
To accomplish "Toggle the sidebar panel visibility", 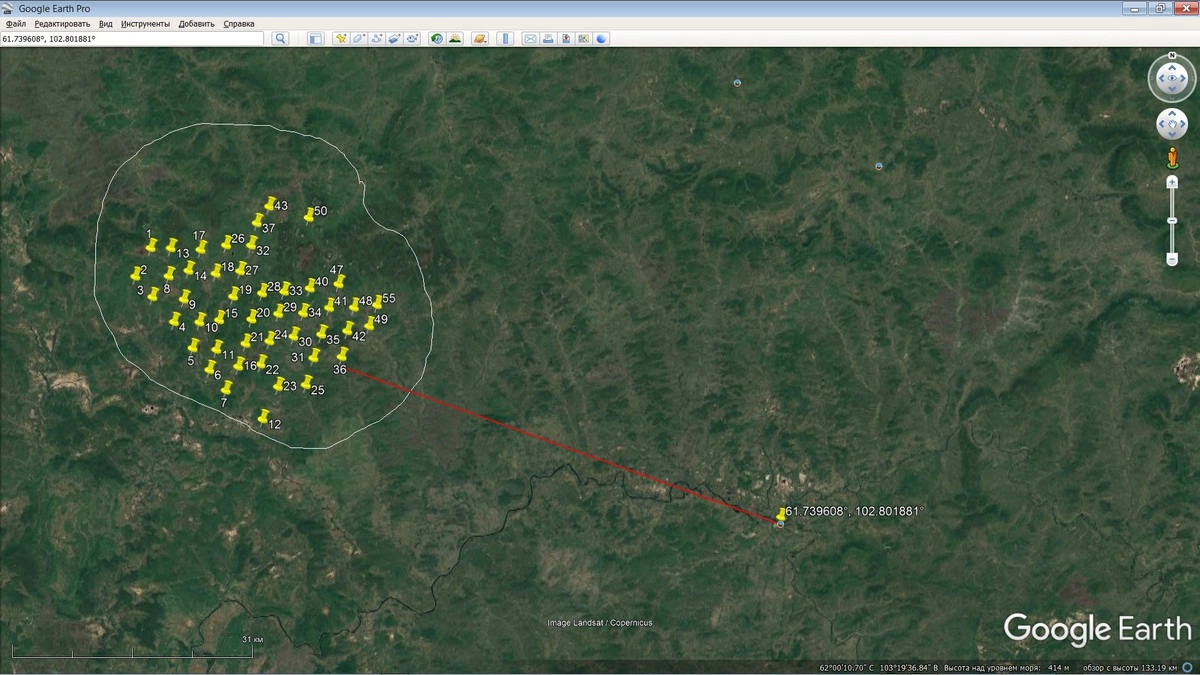I will [x=315, y=38].
